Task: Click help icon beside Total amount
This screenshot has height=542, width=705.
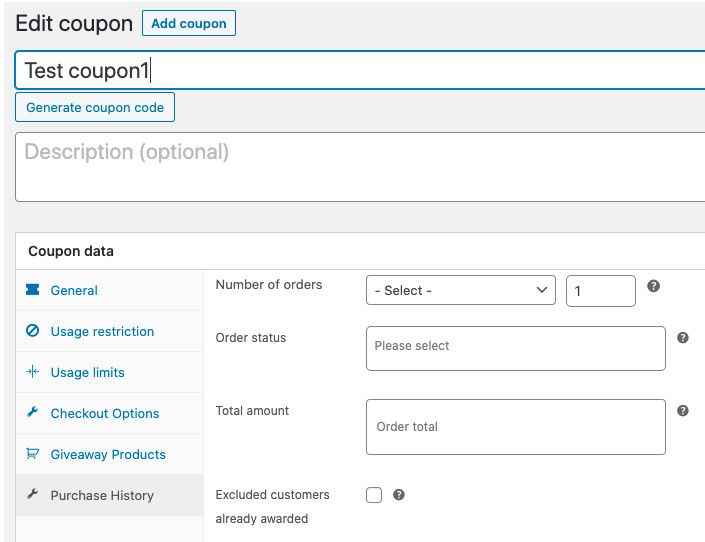Action: coord(683,411)
